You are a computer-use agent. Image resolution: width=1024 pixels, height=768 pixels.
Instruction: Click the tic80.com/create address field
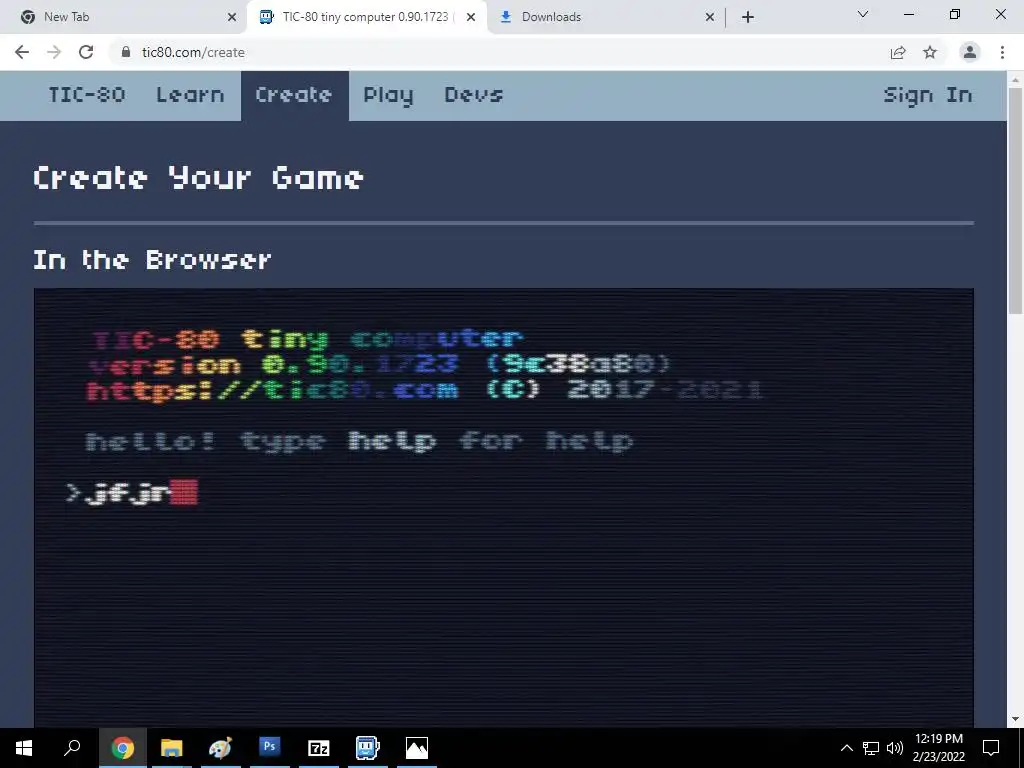[x=496, y=52]
